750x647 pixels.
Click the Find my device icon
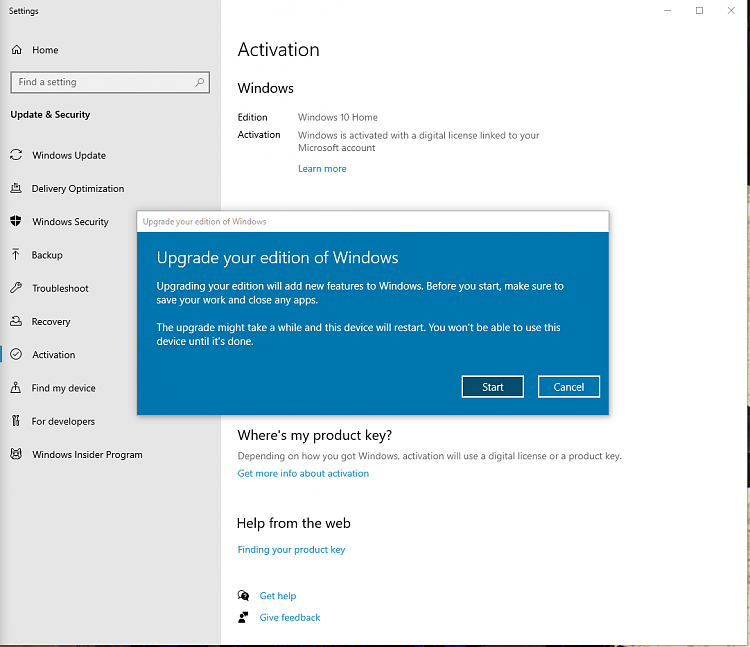(16, 387)
